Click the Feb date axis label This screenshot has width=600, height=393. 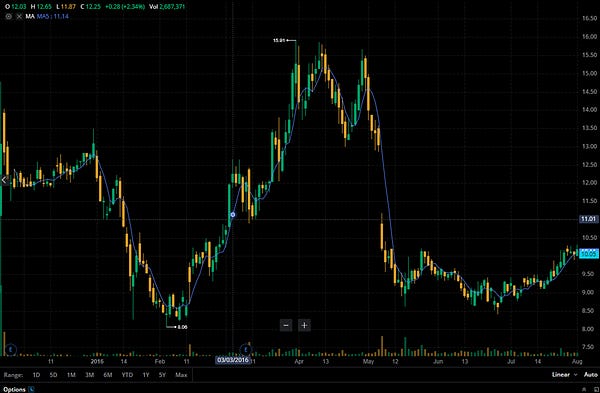(160, 361)
